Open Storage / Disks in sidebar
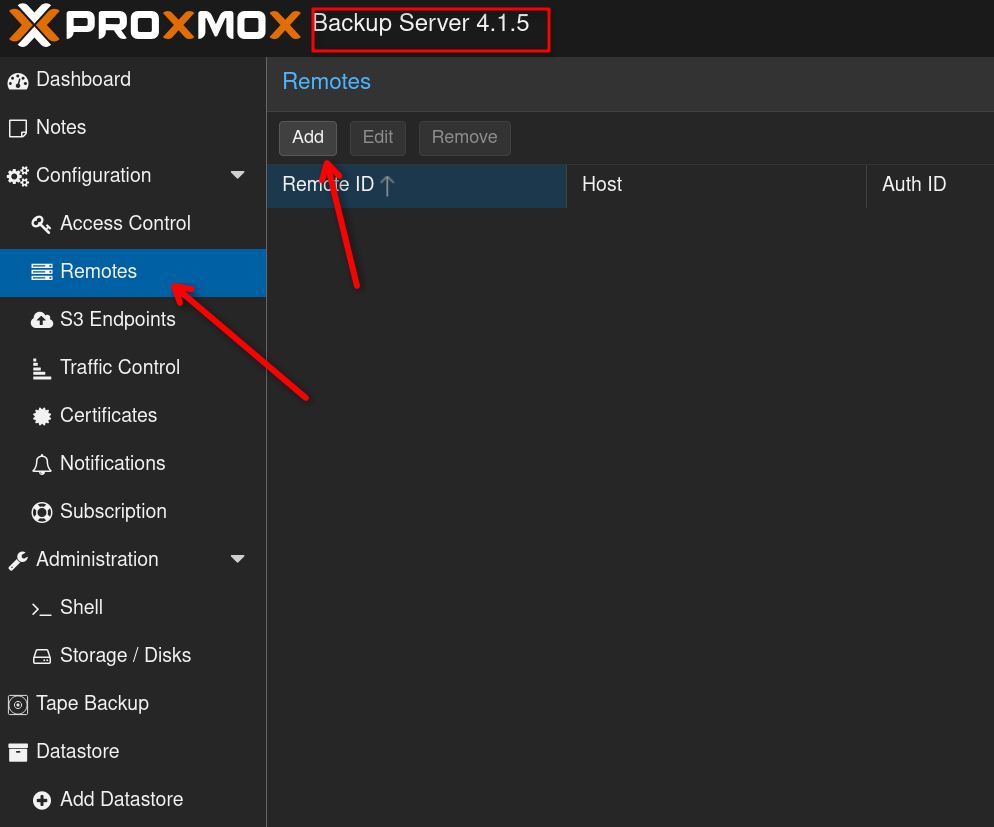 125,656
